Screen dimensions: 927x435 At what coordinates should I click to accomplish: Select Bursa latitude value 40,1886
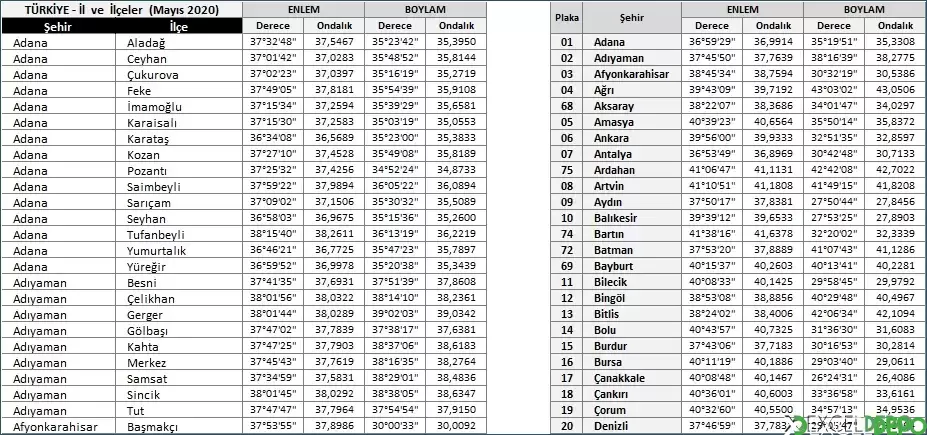[x=774, y=362]
